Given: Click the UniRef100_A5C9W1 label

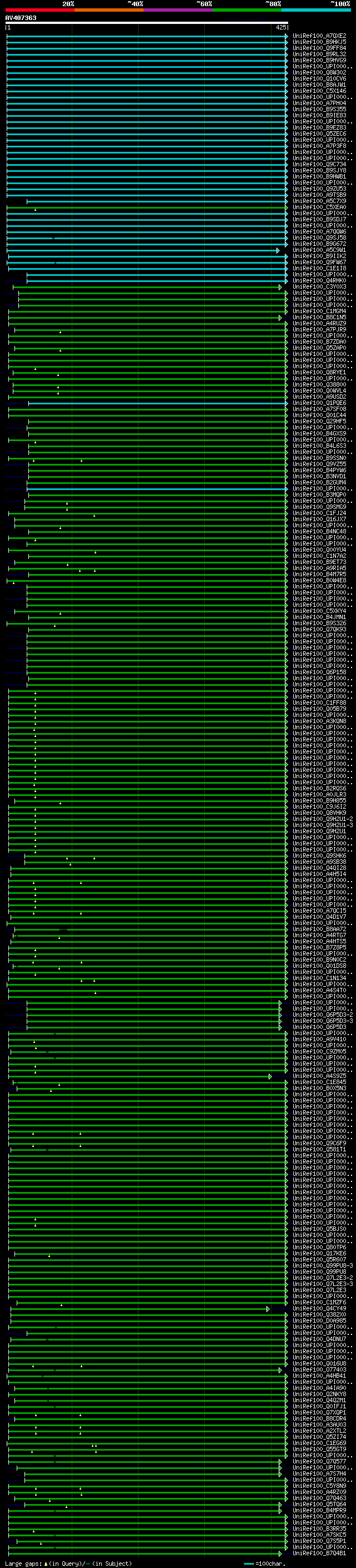Looking at the screenshot, I should point(319,250).
